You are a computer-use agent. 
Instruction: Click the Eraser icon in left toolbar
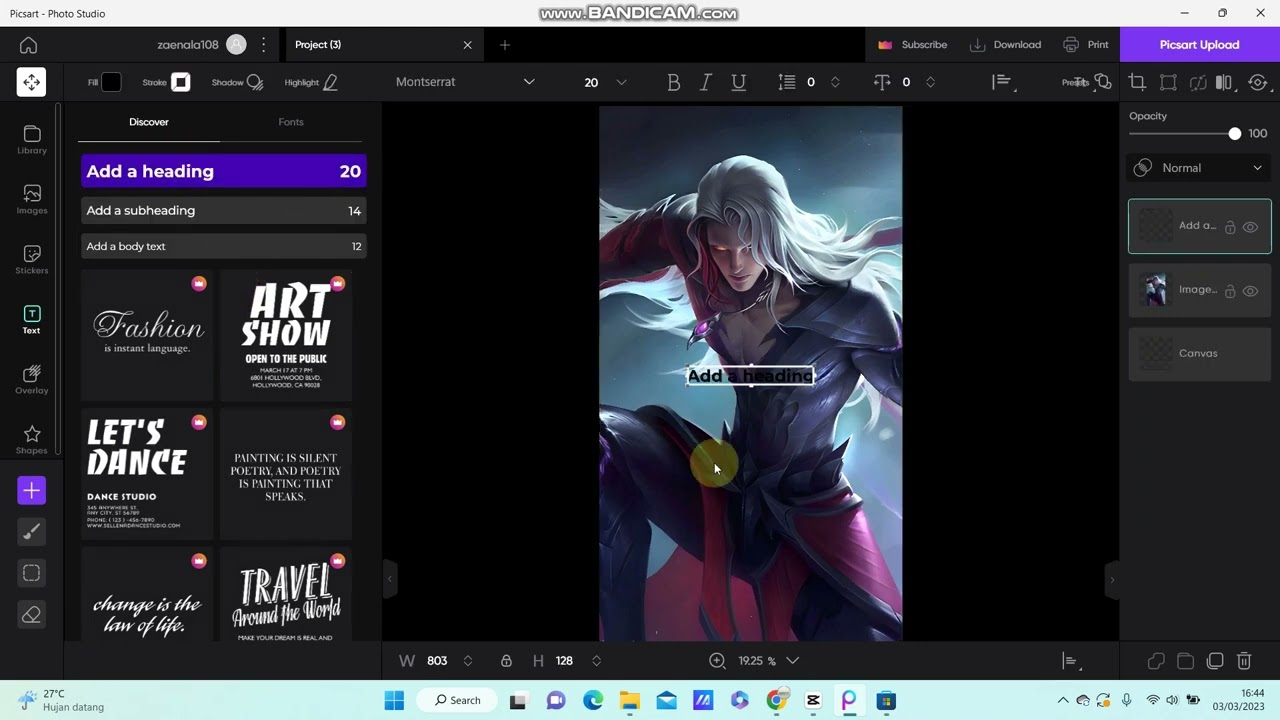click(31, 614)
